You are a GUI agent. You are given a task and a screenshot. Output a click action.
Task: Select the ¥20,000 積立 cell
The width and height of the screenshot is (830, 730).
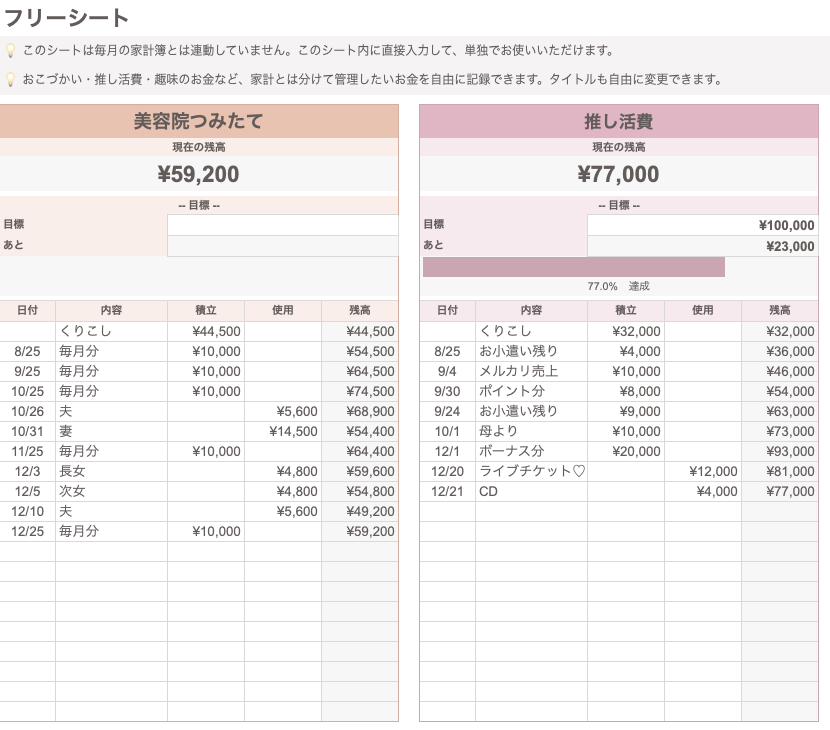click(x=626, y=452)
